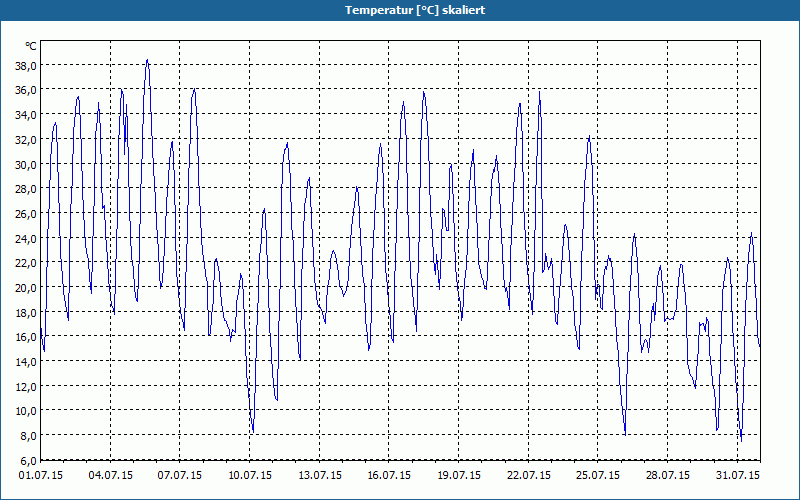The height and width of the screenshot is (500, 800).
Task: Click the 01.07.15 date label
Action: (41, 475)
